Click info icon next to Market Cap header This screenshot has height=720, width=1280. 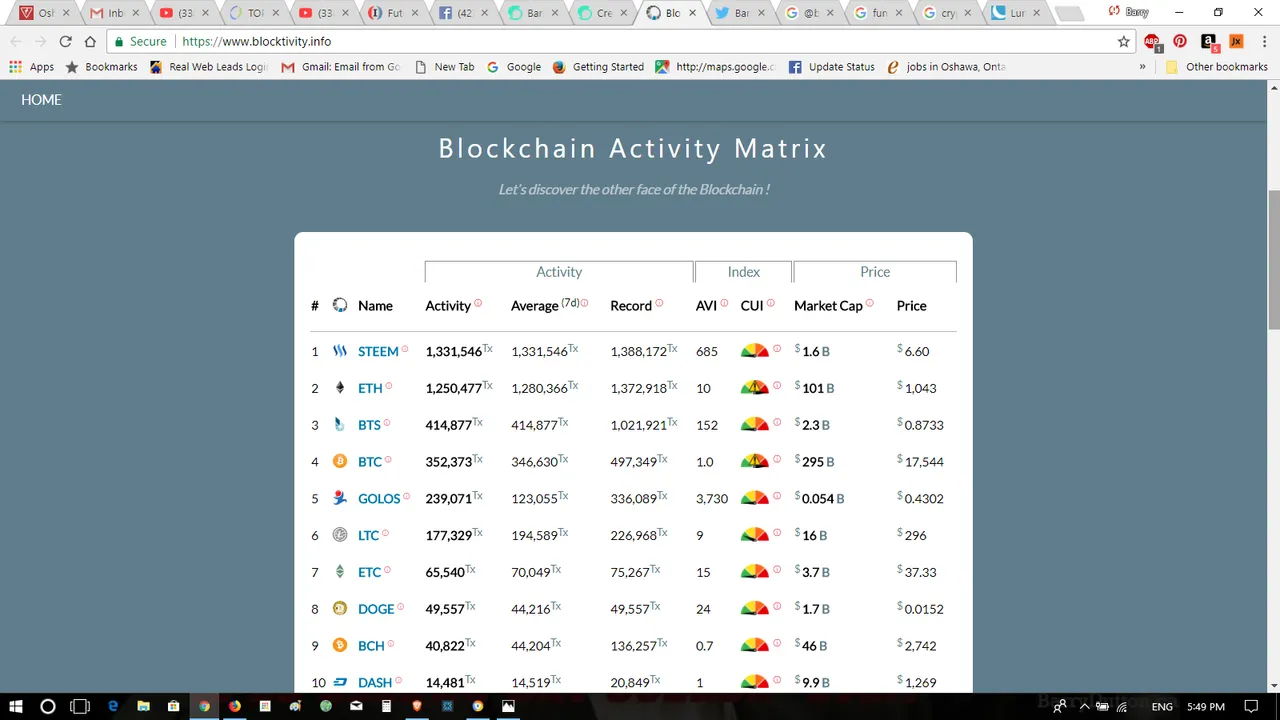click(870, 303)
